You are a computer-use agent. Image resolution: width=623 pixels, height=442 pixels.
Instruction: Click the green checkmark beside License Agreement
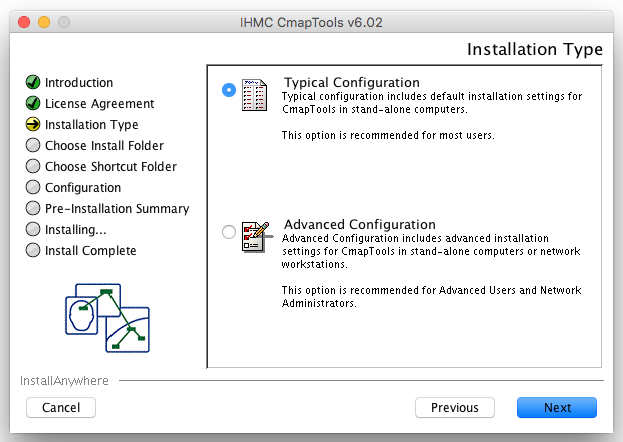pyautogui.click(x=33, y=104)
